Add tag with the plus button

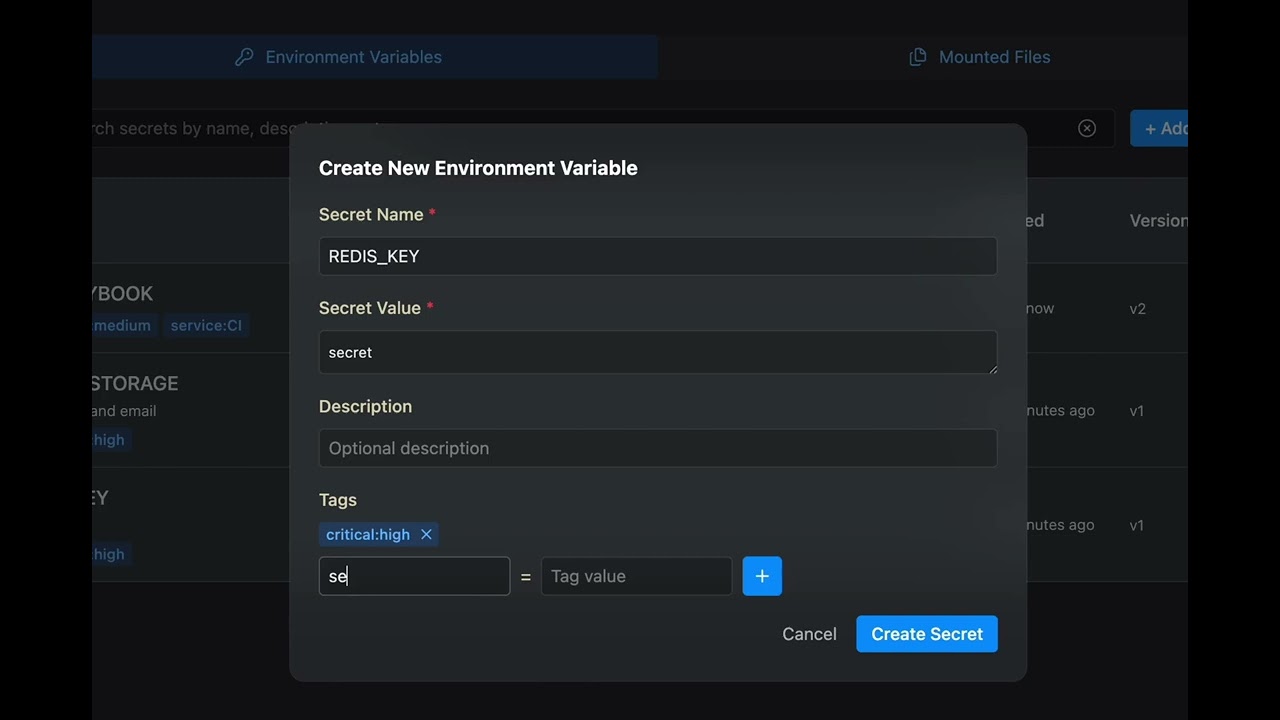(x=762, y=576)
